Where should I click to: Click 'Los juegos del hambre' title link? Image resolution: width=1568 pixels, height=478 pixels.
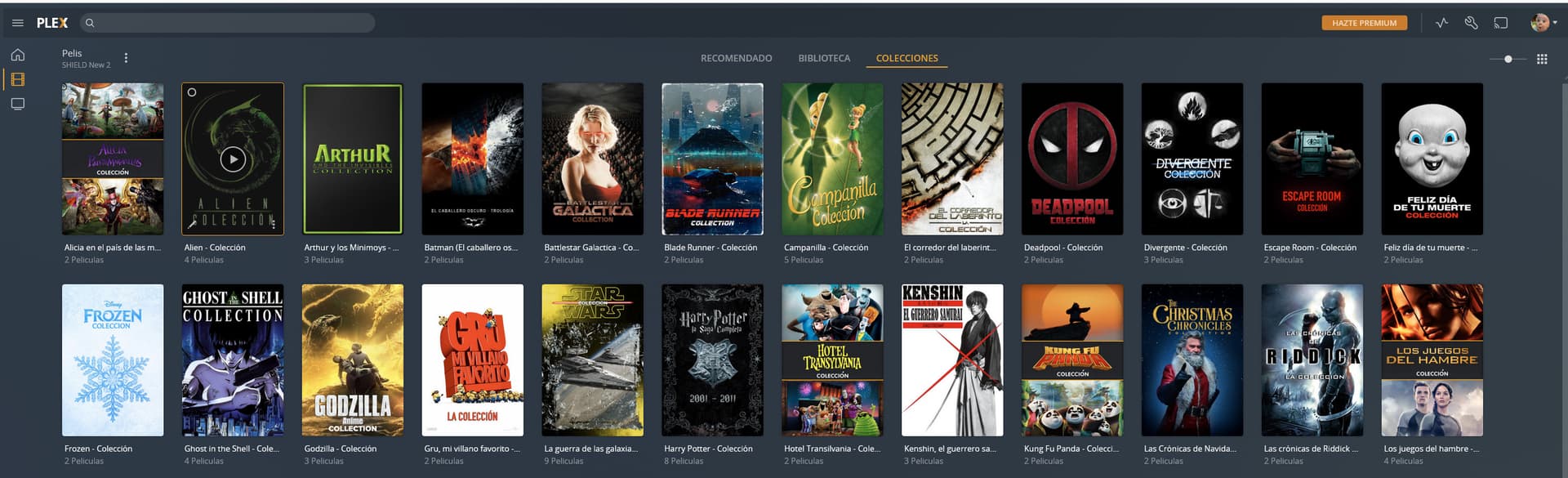tap(1431, 449)
